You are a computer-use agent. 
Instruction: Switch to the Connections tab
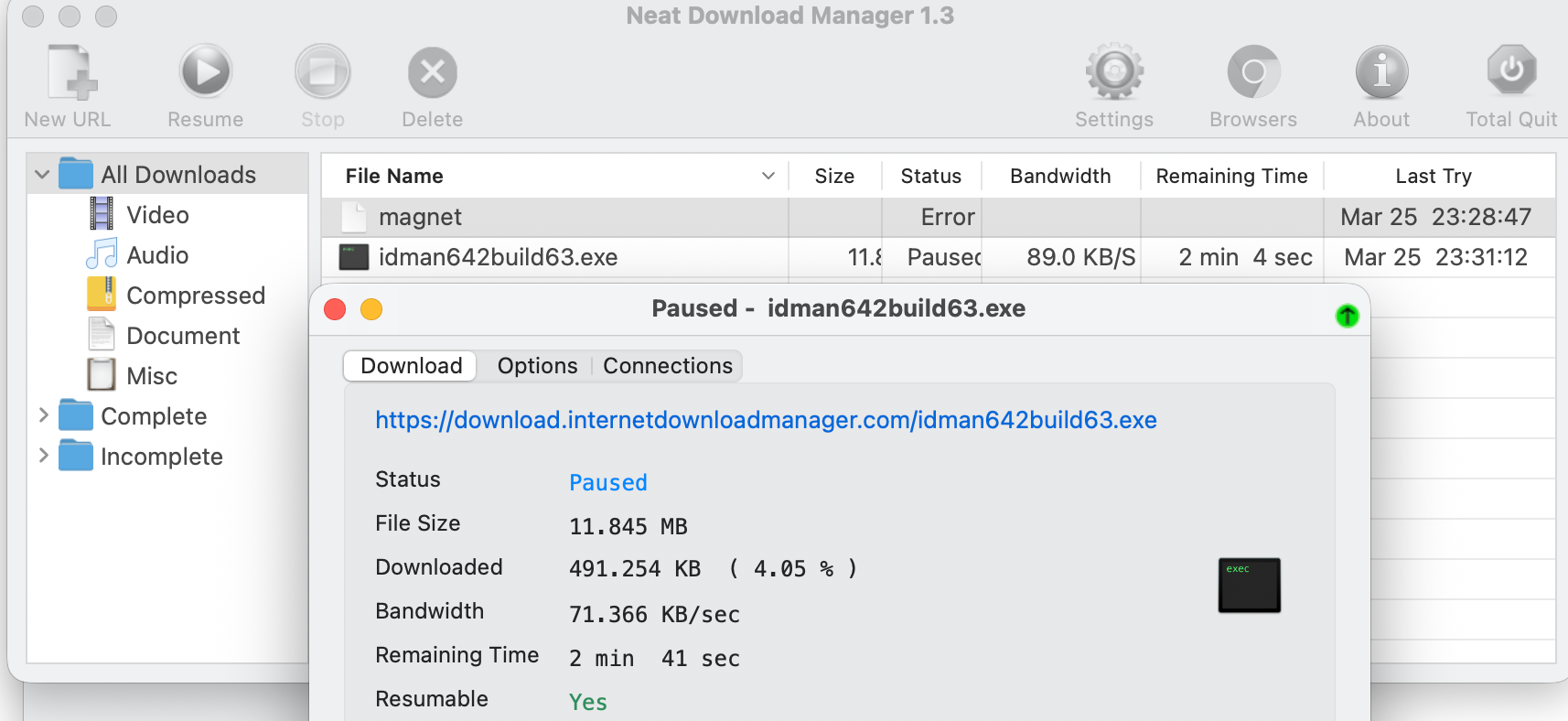tap(668, 366)
